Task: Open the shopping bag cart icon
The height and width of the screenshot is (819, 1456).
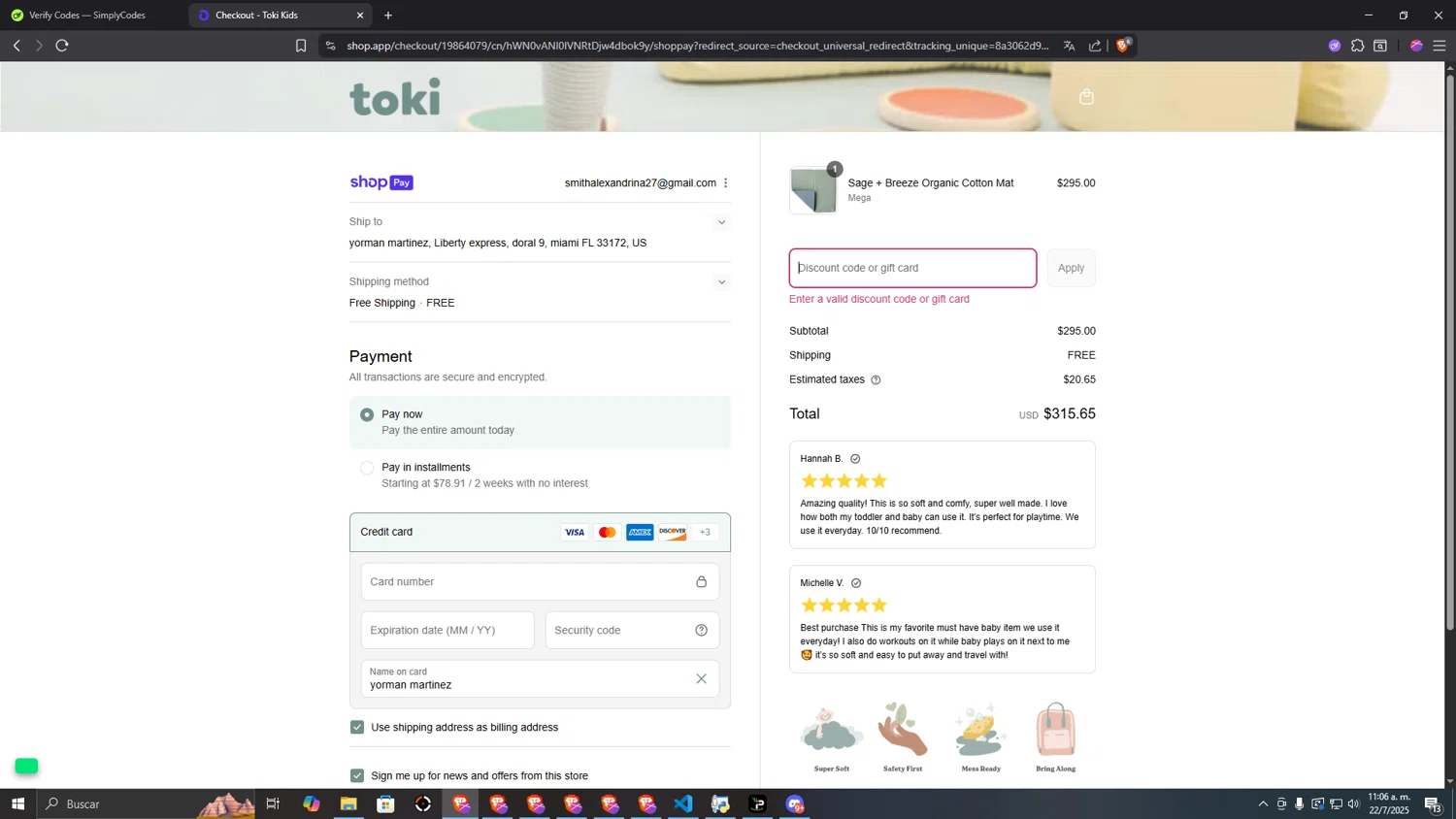Action: point(1086,96)
